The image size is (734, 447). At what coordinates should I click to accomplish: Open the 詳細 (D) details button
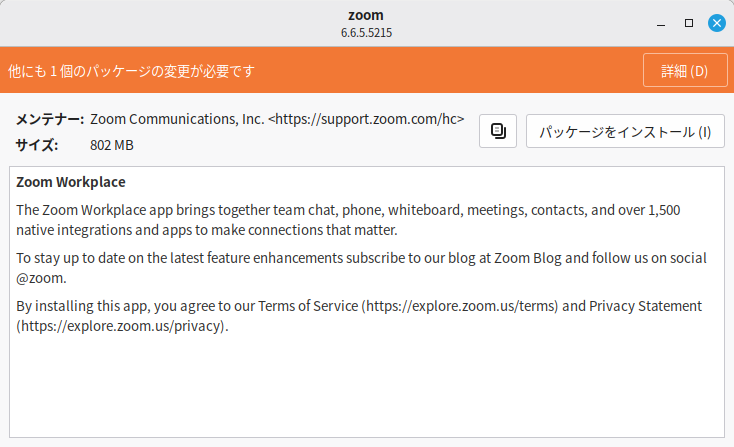[684, 71]
